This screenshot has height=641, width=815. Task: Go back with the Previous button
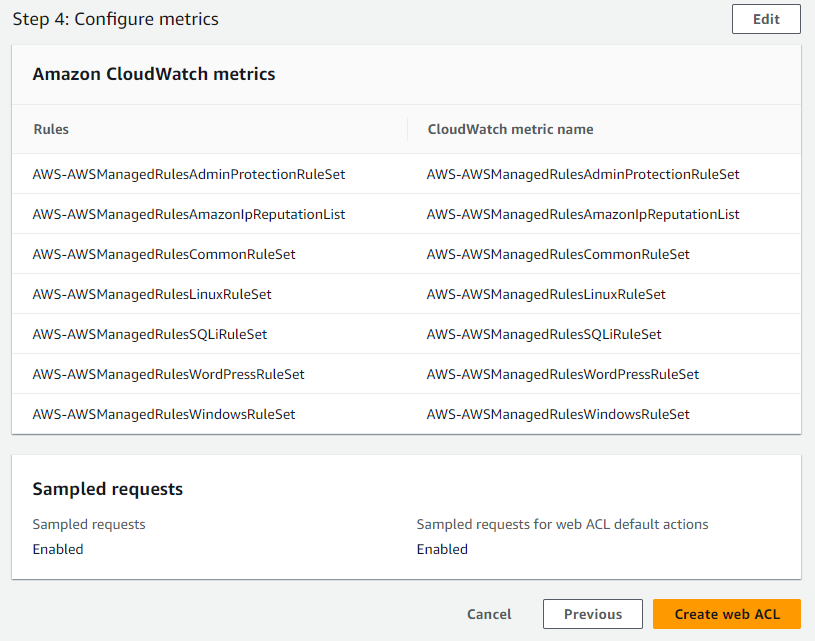pos(592,614)
